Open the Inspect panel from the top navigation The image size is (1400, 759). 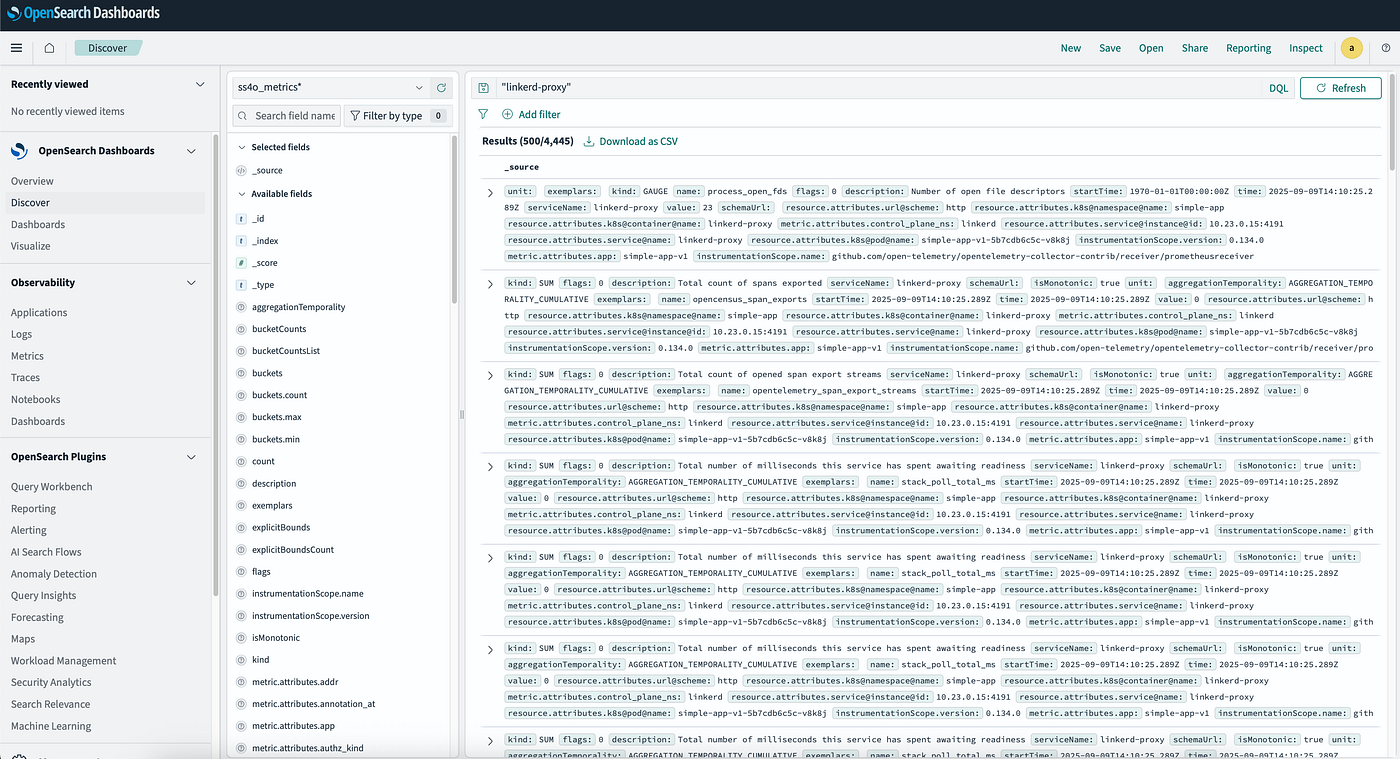pyautogui.click(x=1306, y=48)
